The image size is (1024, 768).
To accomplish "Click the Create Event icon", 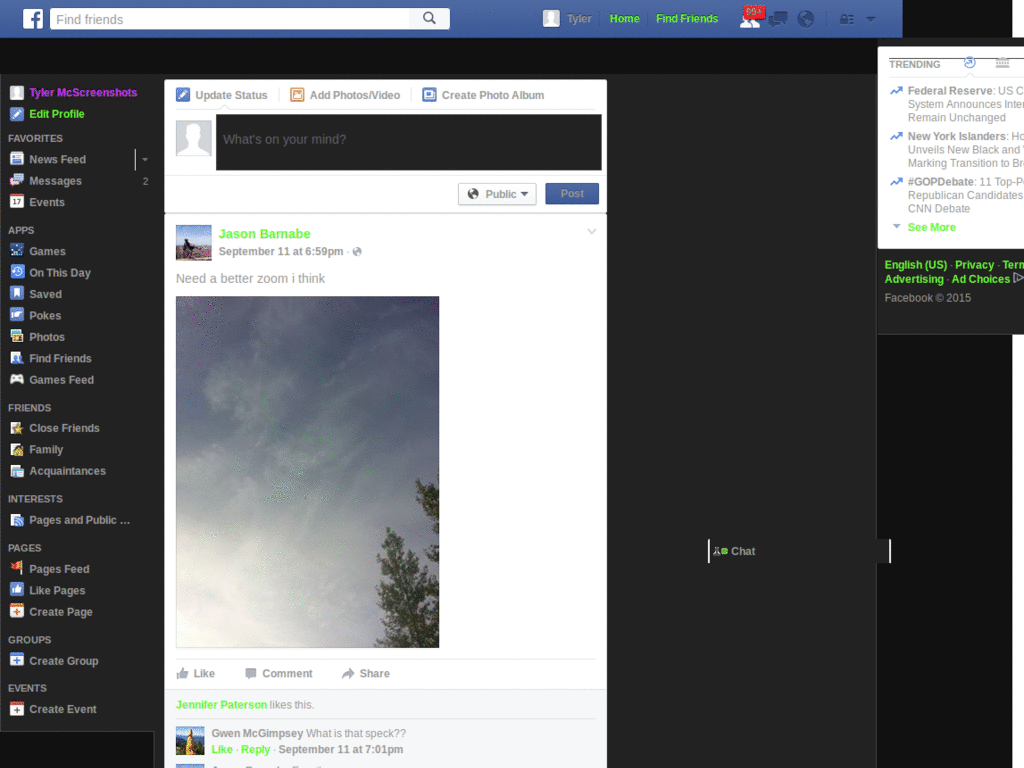I will tap(17, 709).
